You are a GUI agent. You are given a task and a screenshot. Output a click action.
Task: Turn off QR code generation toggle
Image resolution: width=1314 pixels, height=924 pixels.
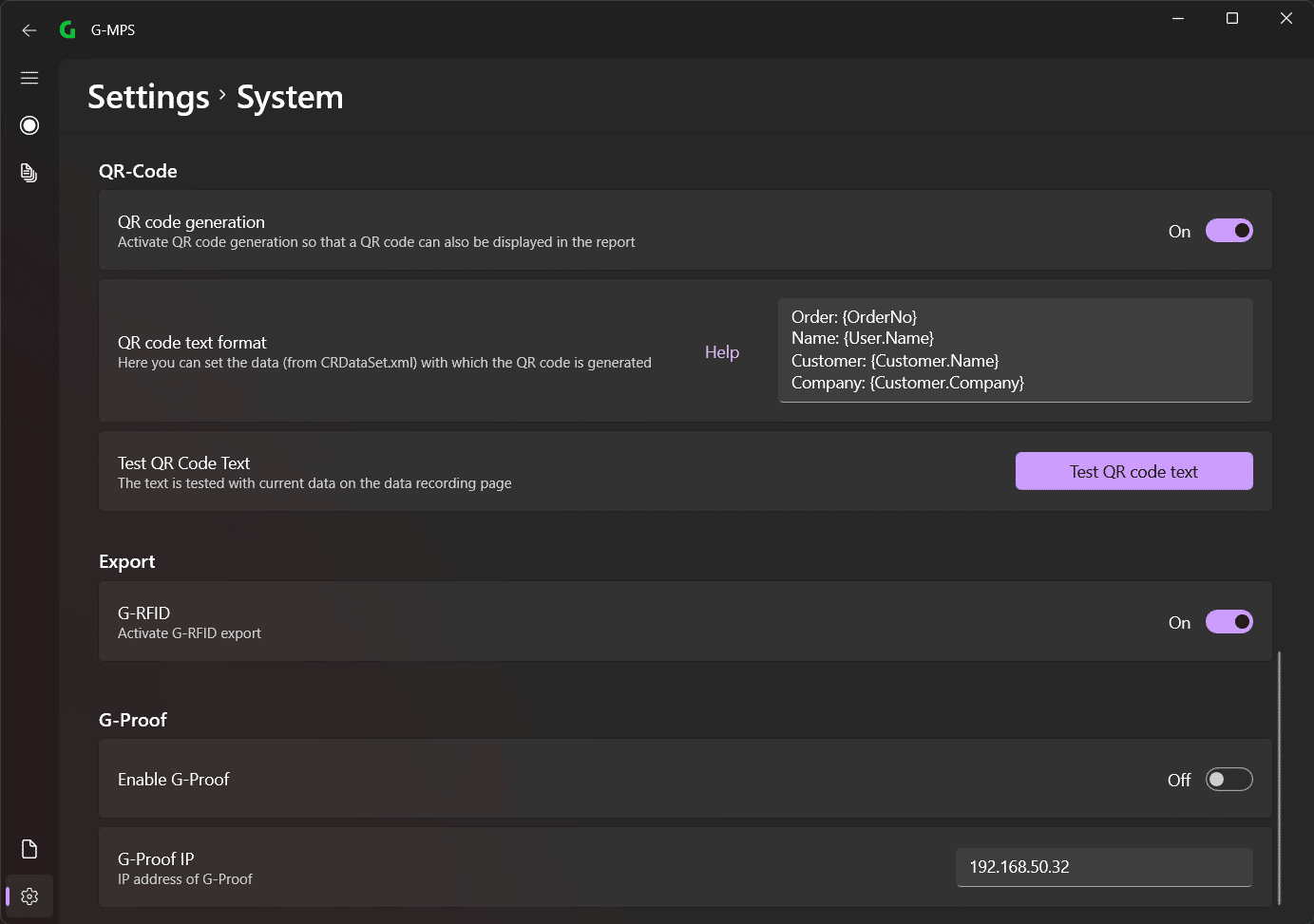(x=1229, y=231)
